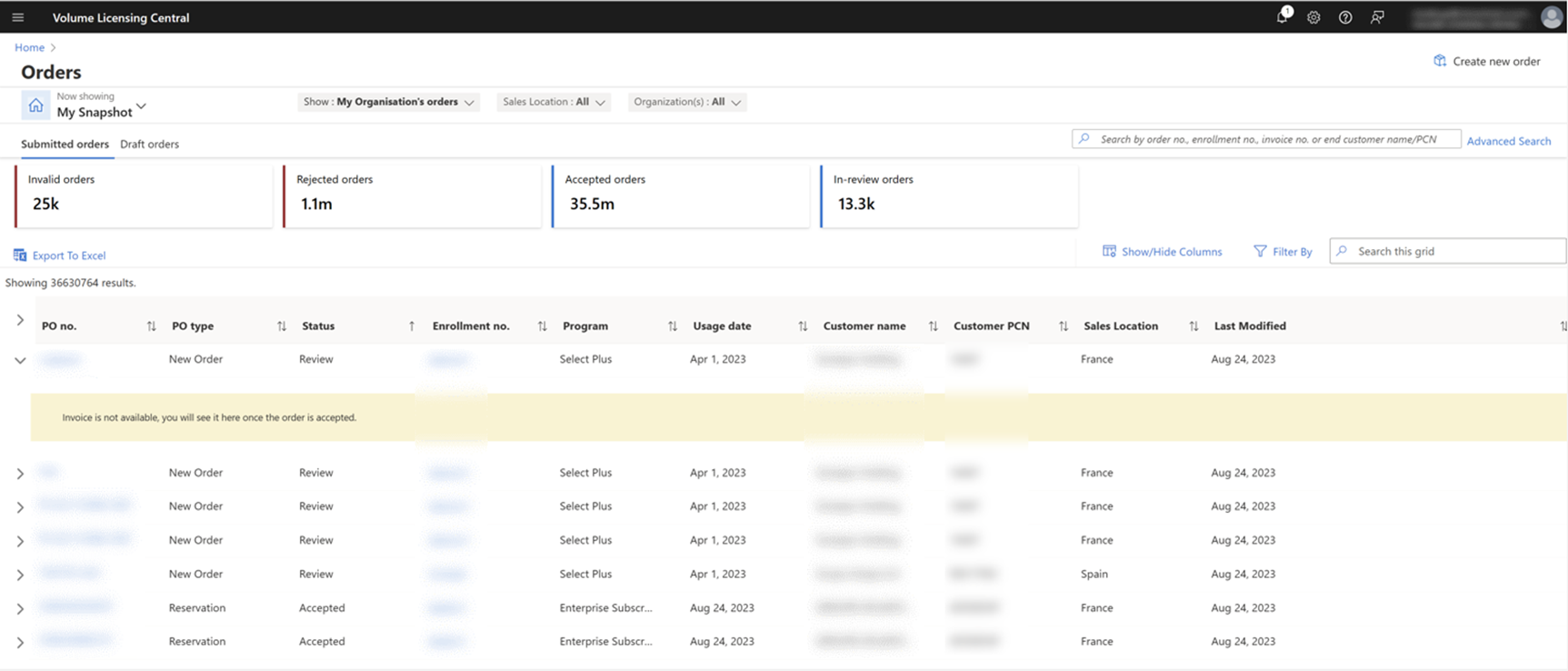Sort by Customer name using its sort arrows

(x=933, y=326)
